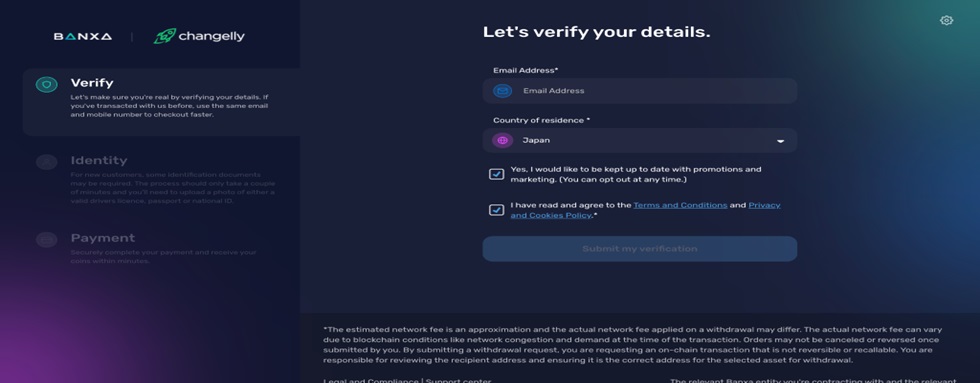This screenshot has width=980, height=383.
Task: Open the Legal and Compliance footer link
Action: [x=371, y=381]
